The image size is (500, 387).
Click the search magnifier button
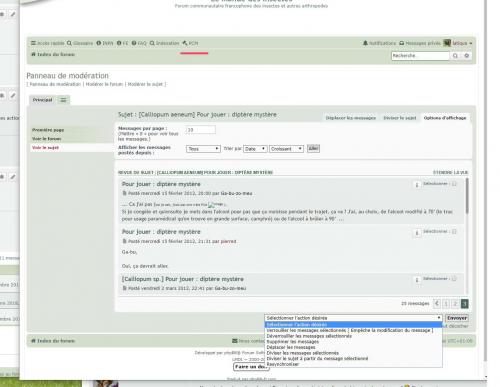tap(455, 56)
